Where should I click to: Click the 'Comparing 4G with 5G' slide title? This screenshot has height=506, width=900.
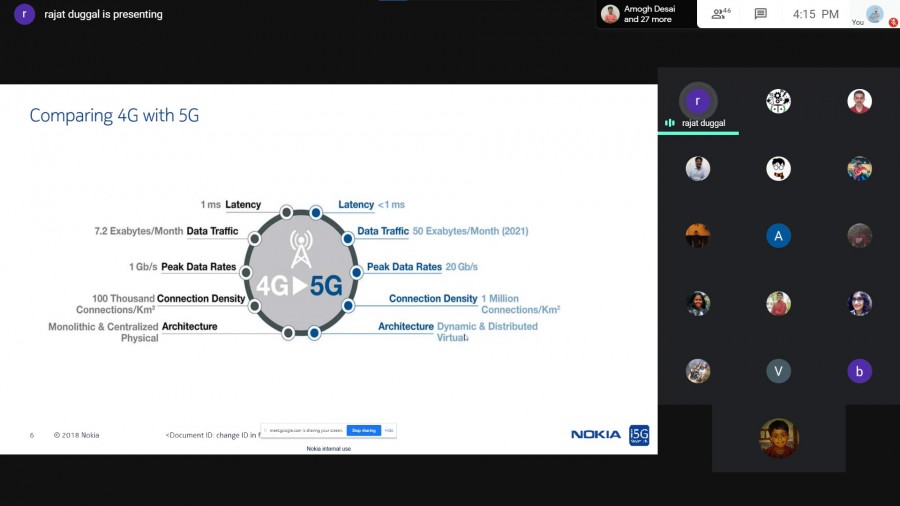(x=114, y=115)
